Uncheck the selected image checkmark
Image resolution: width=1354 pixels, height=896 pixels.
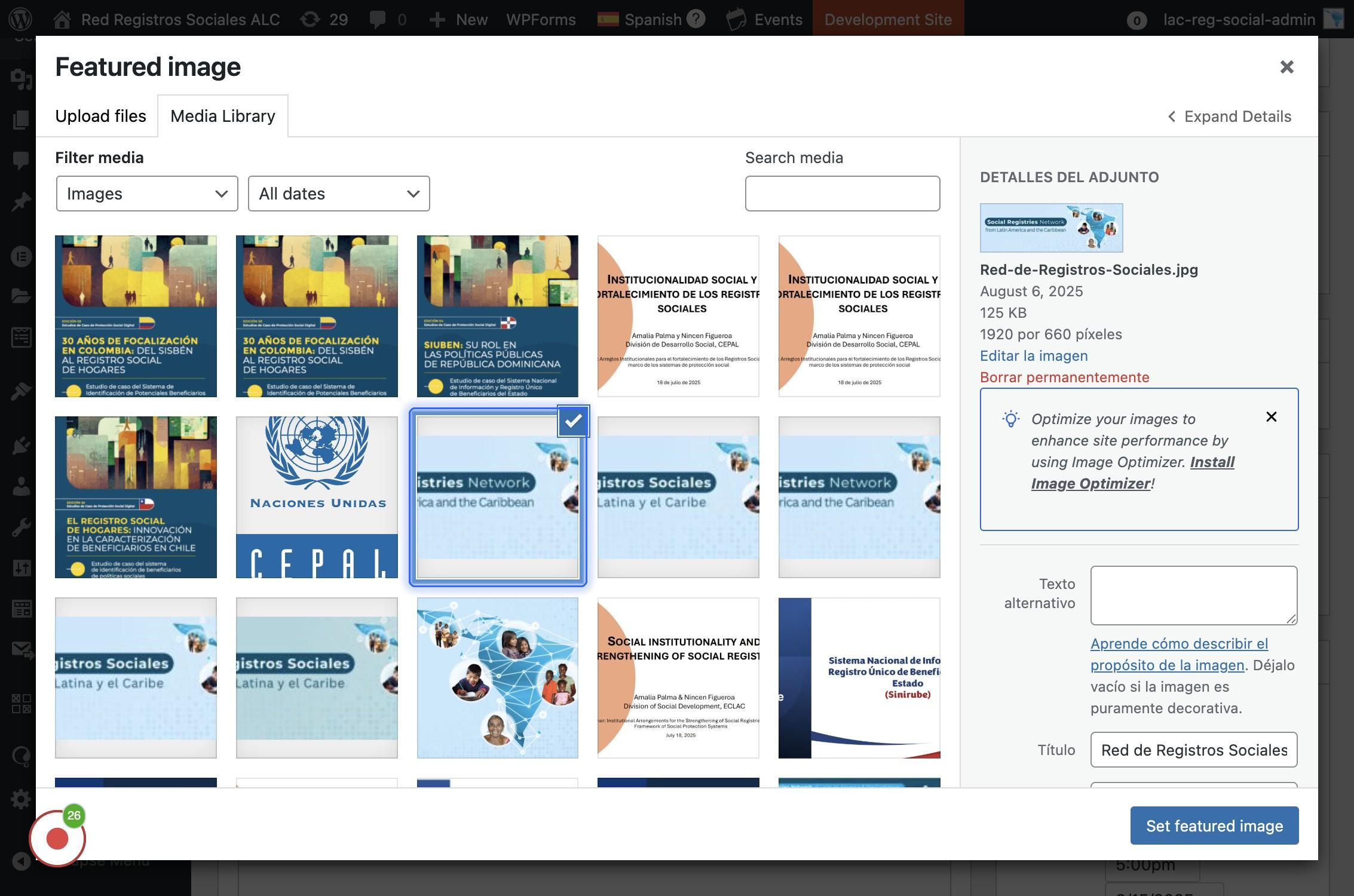click(573, 421)
